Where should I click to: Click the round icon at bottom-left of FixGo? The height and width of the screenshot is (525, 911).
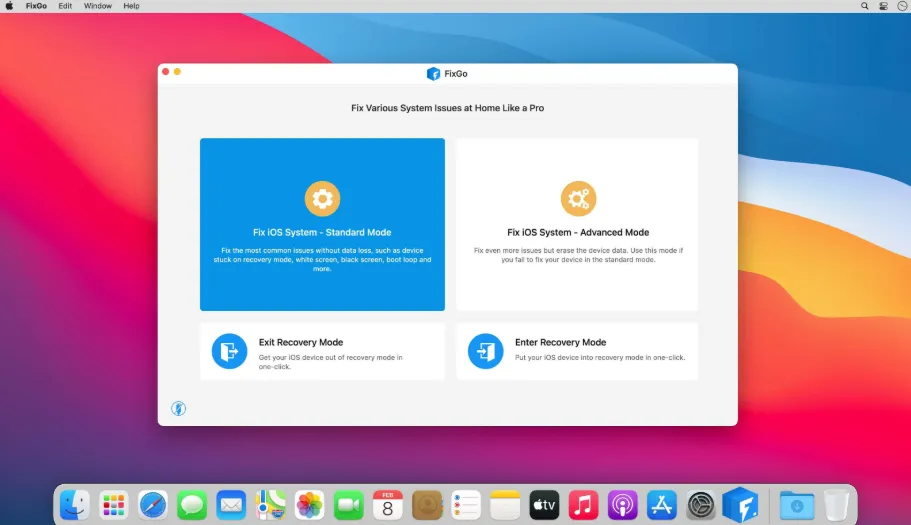178,409
